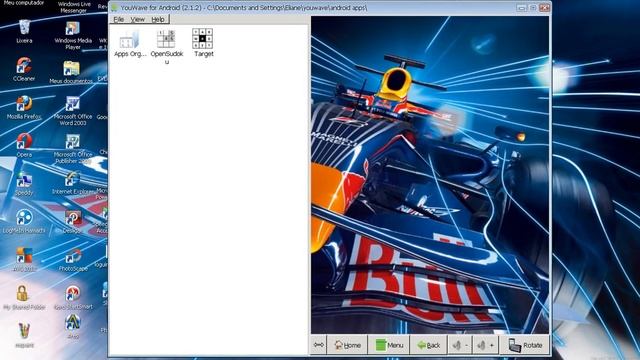640x360 pixels.
Task: Select the AVG 2011 desktop icon
Action: [x=24, y=259]
